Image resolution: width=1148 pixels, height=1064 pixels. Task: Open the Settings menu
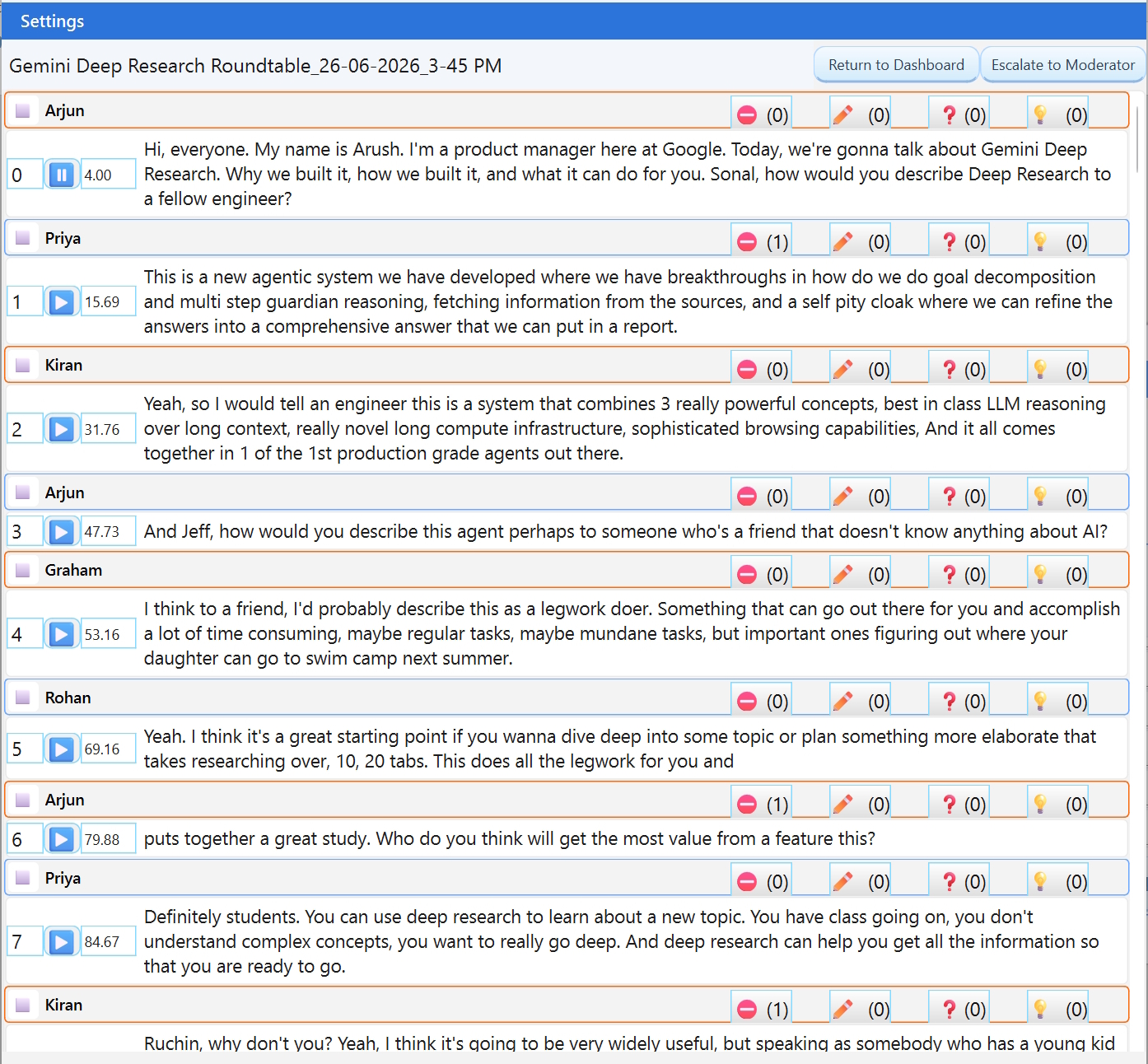pyautogui.click(x=52, y=21)
